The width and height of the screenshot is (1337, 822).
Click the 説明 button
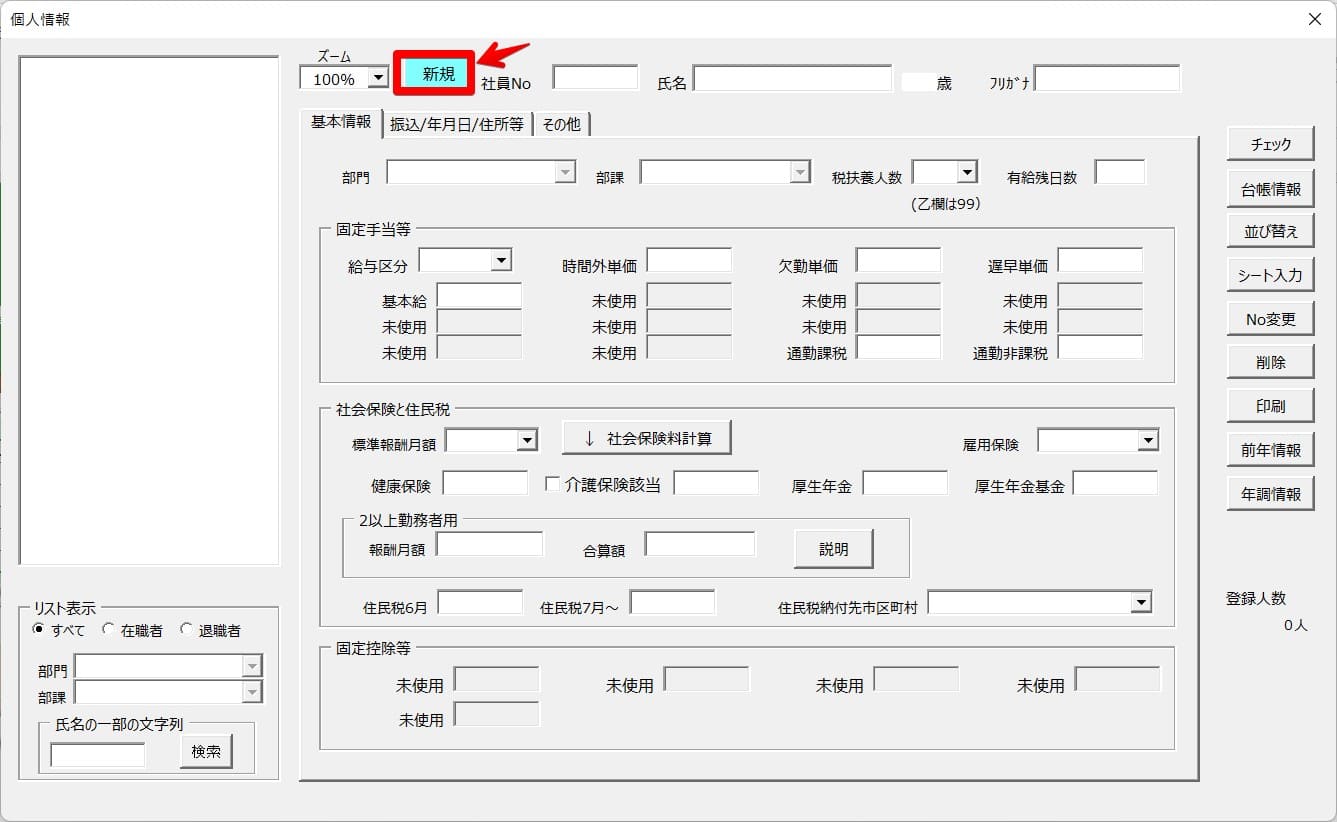[x=834, y=549]
